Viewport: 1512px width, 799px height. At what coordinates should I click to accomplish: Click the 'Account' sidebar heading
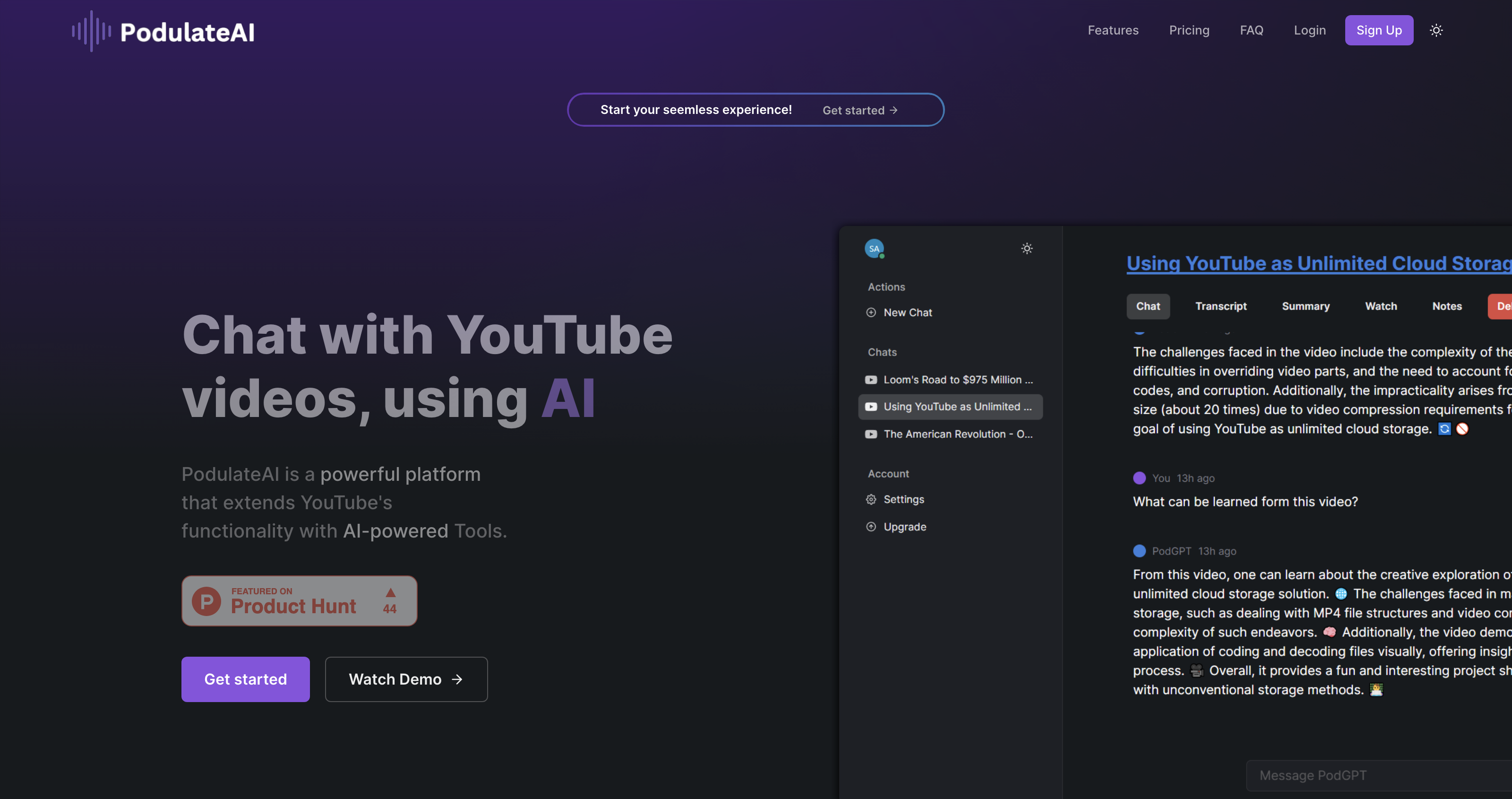(888, 474)
